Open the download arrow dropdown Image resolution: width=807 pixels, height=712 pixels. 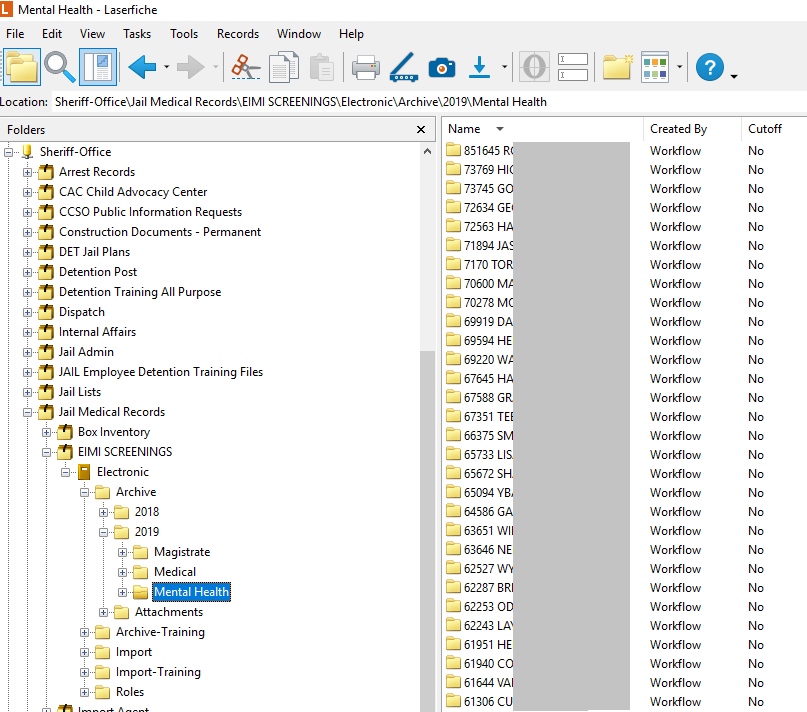tap(505, 68)
